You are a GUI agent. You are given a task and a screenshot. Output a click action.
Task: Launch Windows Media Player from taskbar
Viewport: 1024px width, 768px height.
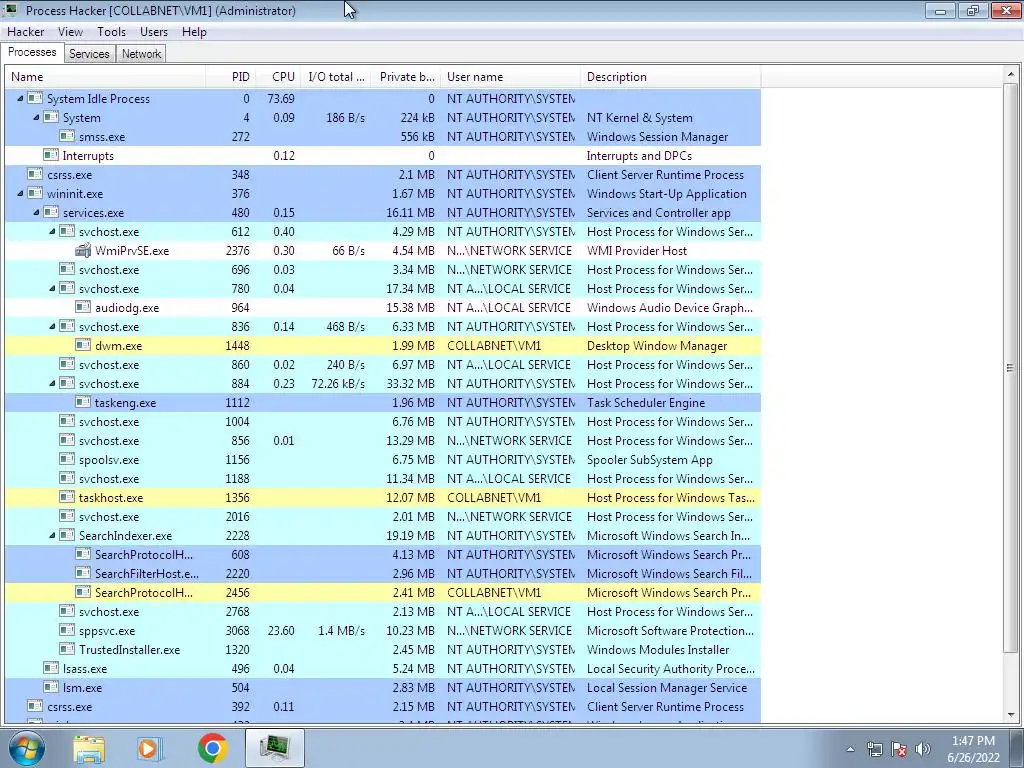pos(149,749)
